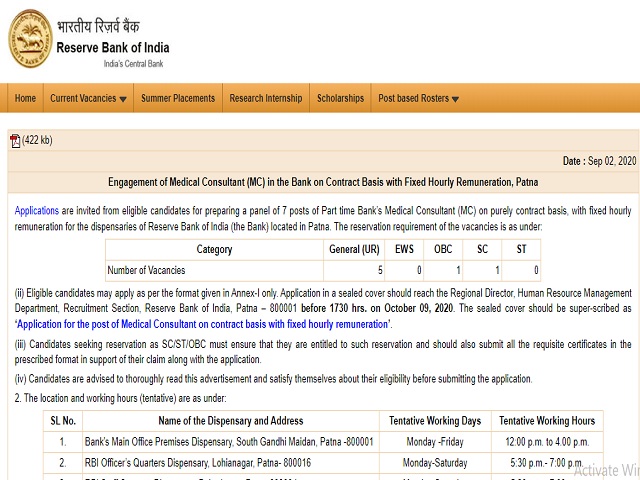Click the General (UR) column header
The image size is (640, 480).
pyautogui.click(x=354, y=249)
